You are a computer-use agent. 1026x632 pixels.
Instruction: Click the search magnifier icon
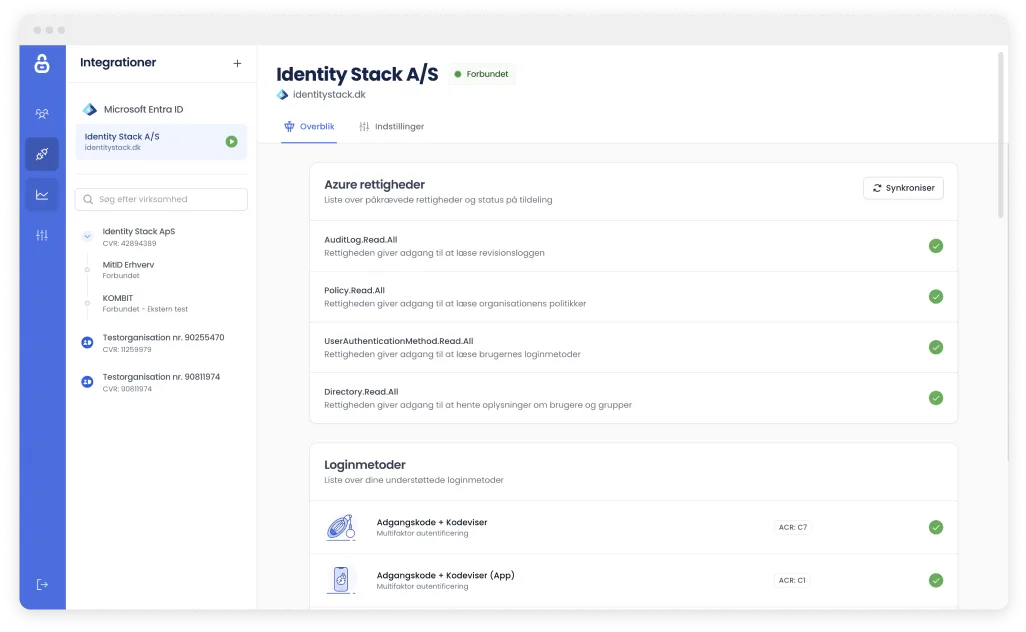88,200
